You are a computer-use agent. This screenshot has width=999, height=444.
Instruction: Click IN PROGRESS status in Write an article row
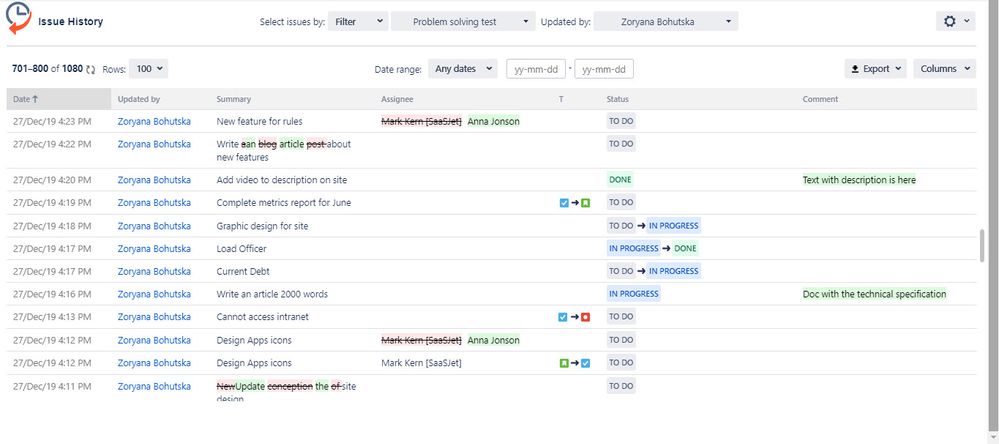coord(633,294)
